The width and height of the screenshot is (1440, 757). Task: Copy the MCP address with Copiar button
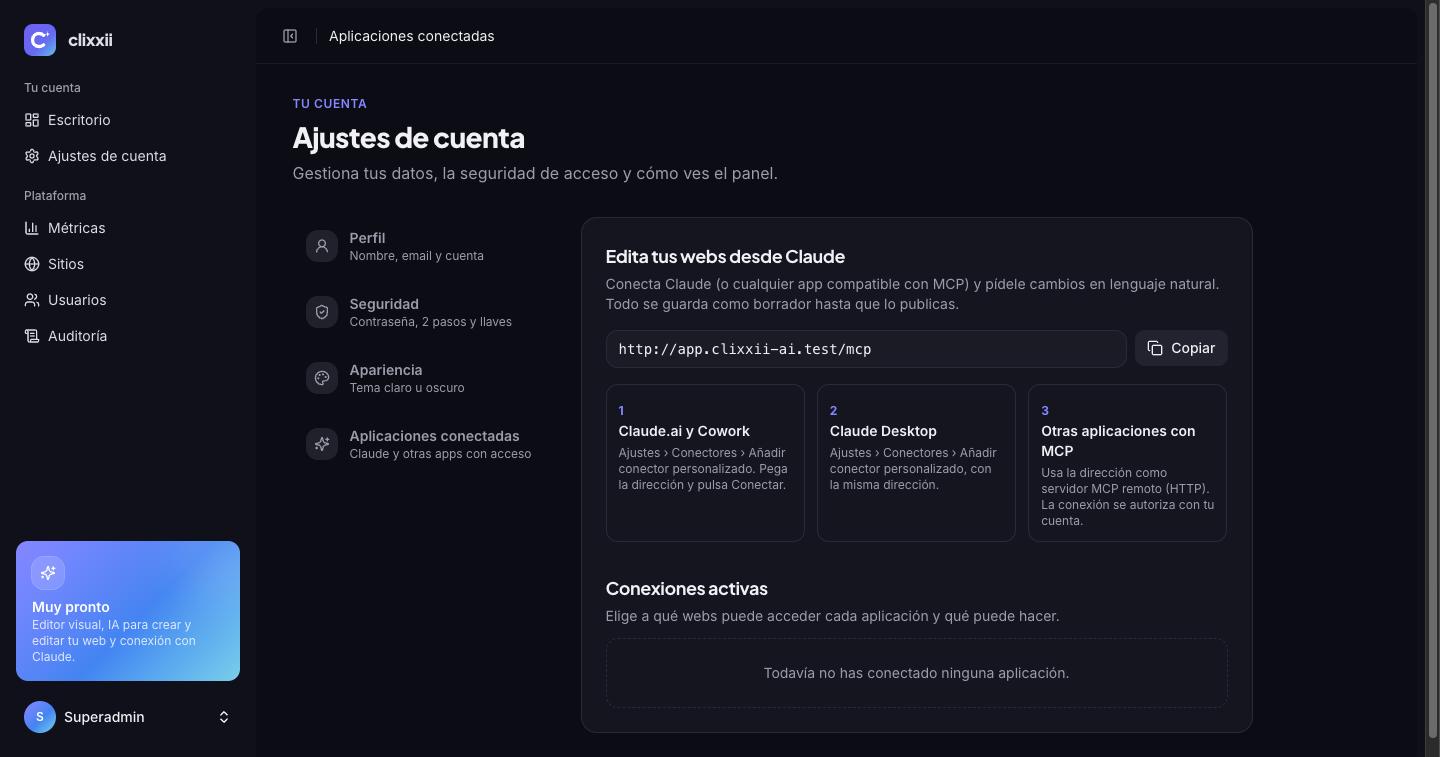[x=1181, y=348]
